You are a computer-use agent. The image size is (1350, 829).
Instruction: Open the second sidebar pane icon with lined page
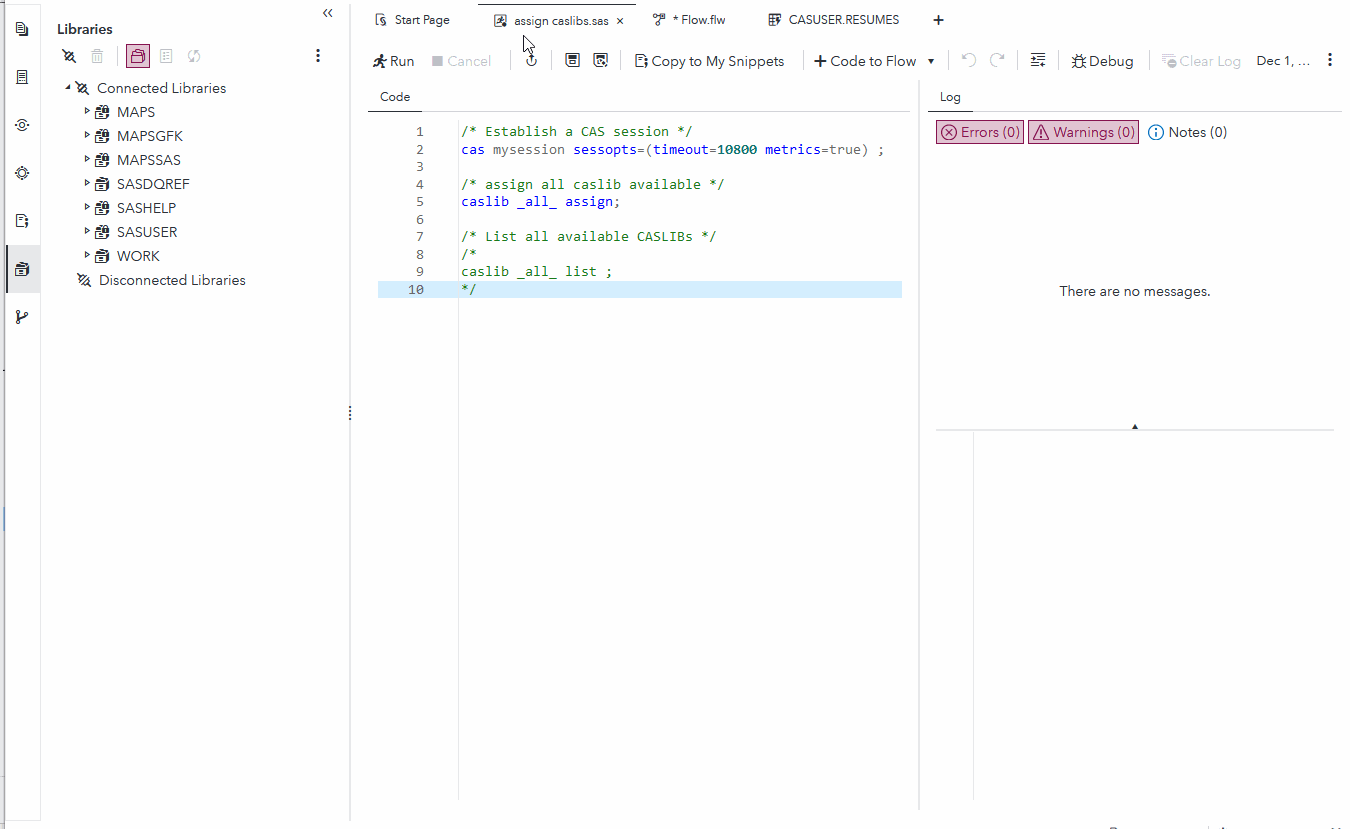[x=22, y=77]
